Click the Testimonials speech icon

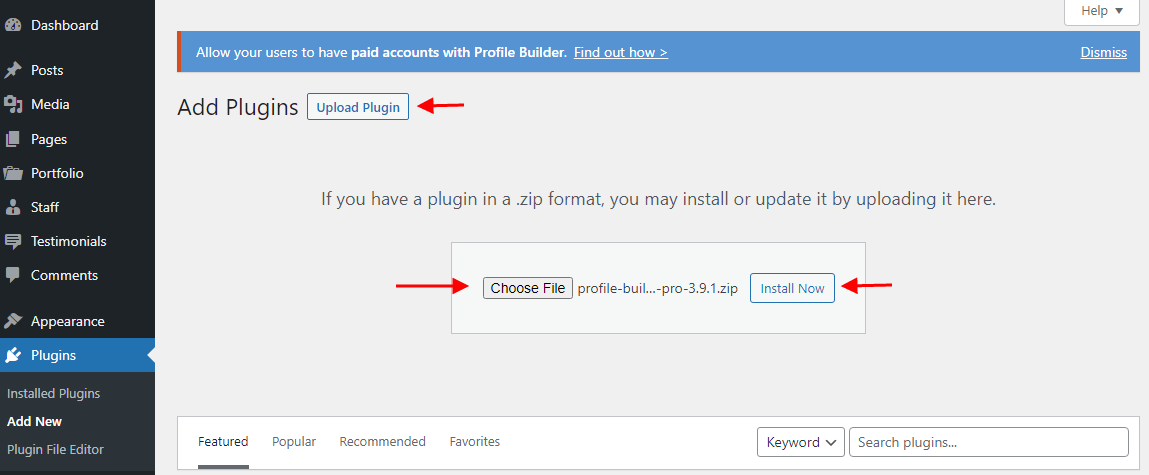[13, 241]
